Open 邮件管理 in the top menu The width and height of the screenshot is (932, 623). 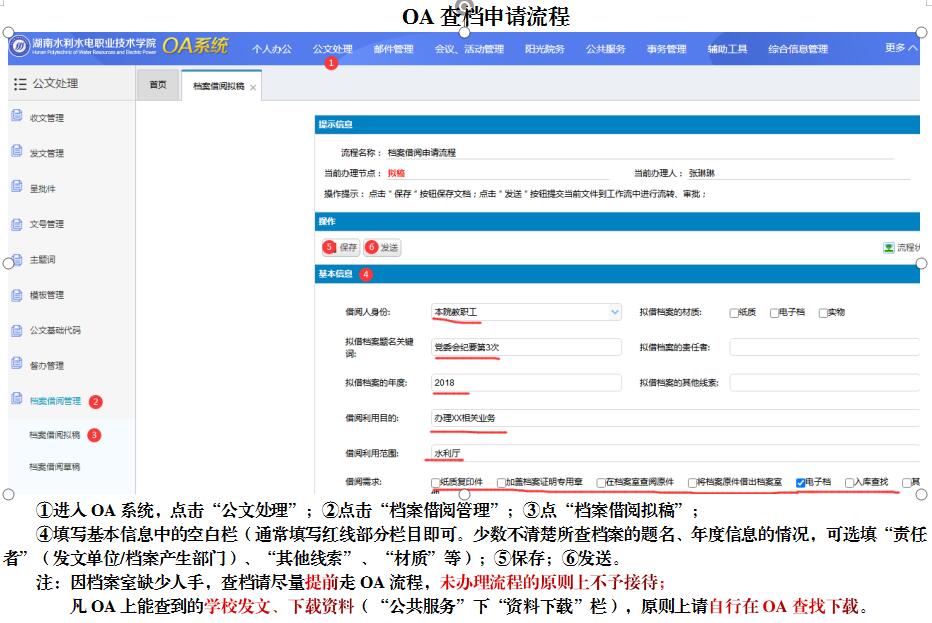click(x=393, y=49)
